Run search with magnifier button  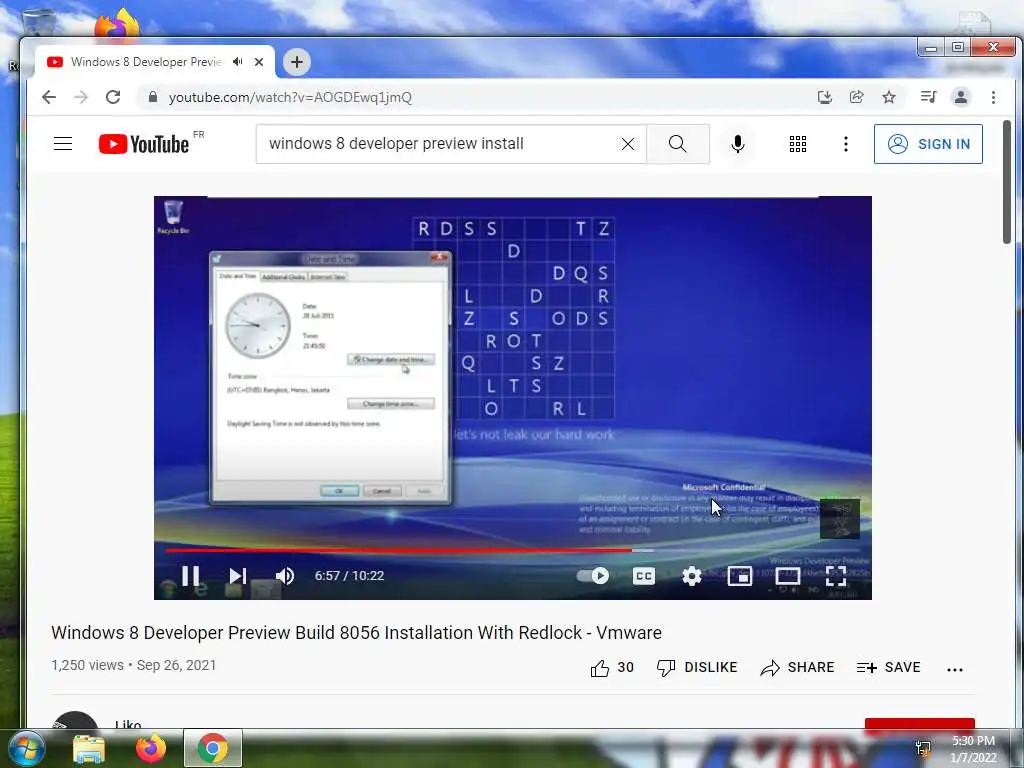[x=678, y=144]
